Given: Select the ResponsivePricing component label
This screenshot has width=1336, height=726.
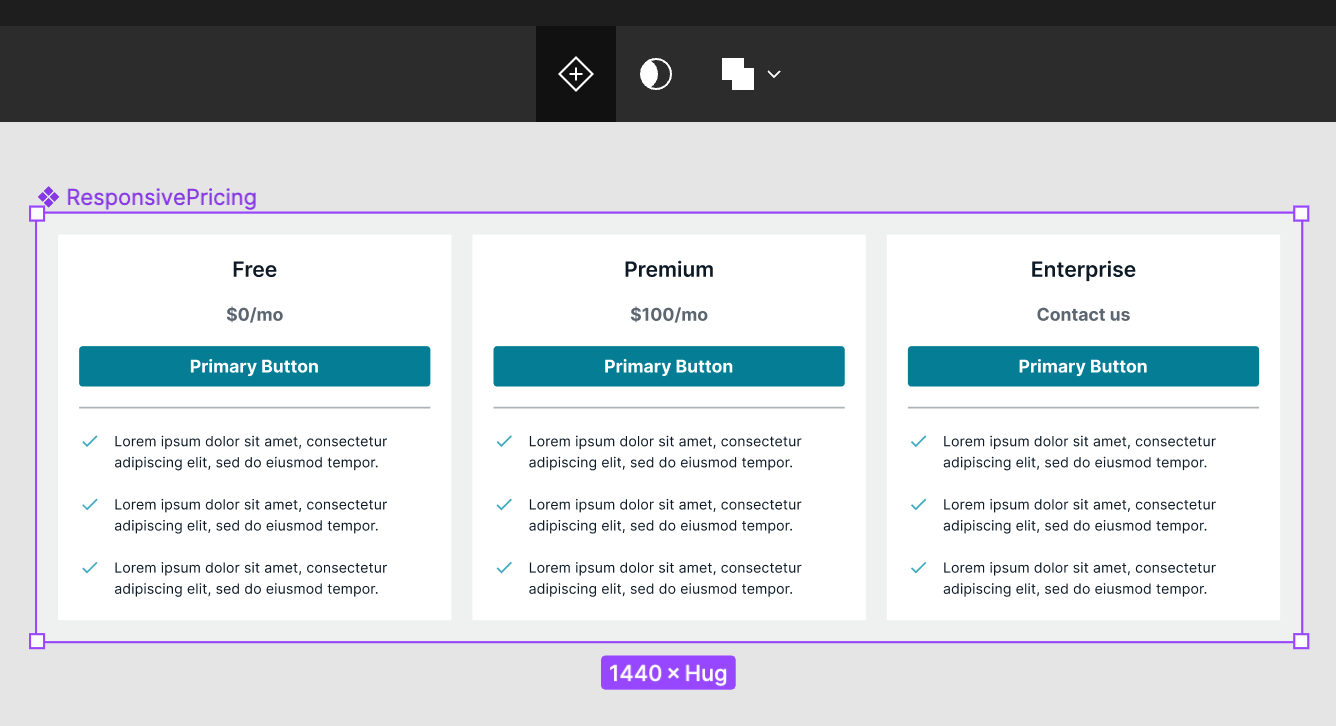Looking at the screenshot, I should coord(160,197).
